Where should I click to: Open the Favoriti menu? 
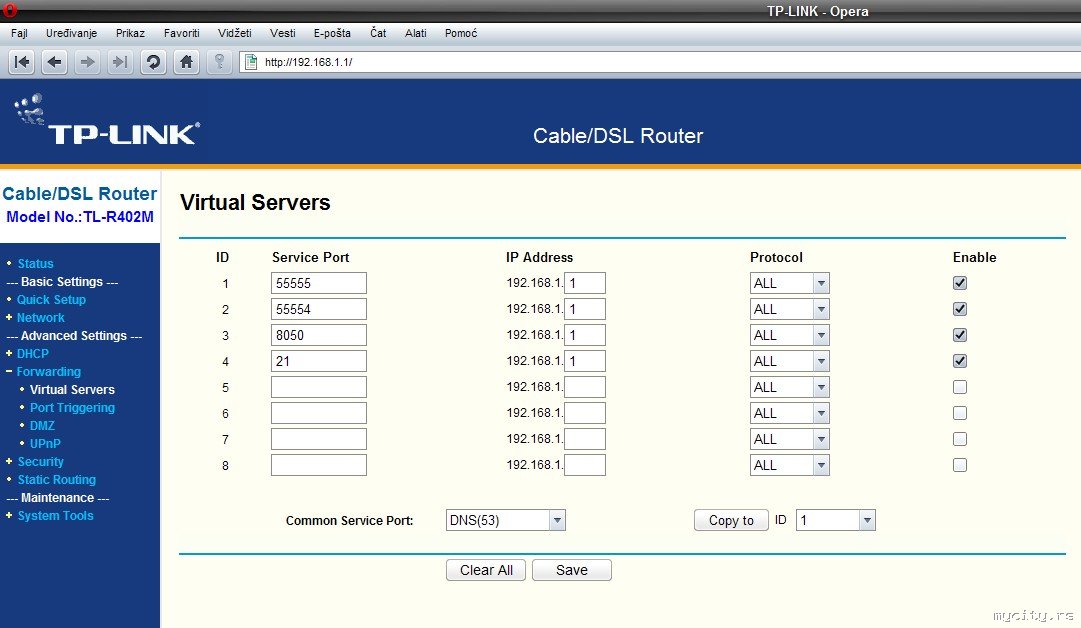click(x=181, y=33)
